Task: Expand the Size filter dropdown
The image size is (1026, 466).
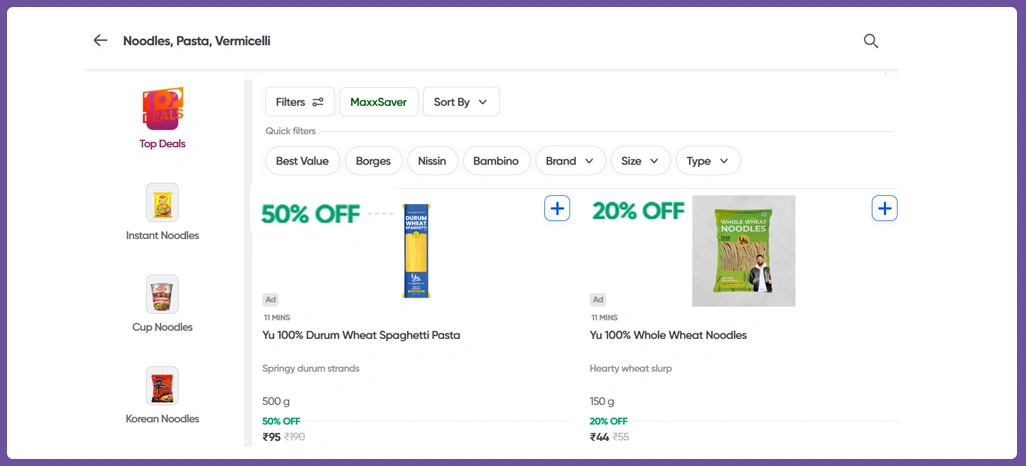Action: (x=640, y=161)
